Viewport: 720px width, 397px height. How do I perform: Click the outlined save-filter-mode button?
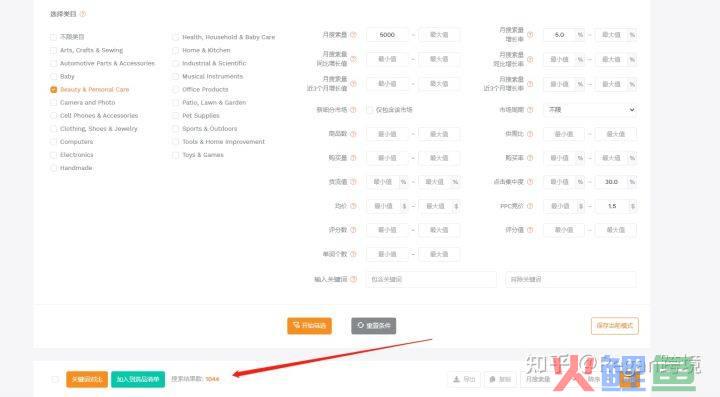click(614, 326)
